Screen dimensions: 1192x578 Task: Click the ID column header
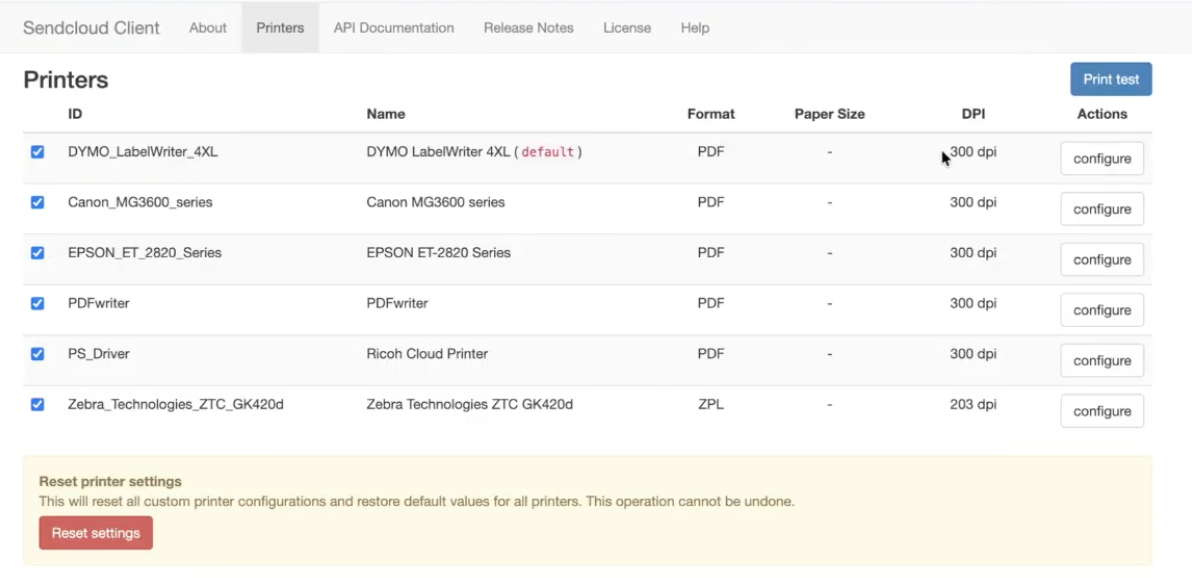(x=75, y=114)
